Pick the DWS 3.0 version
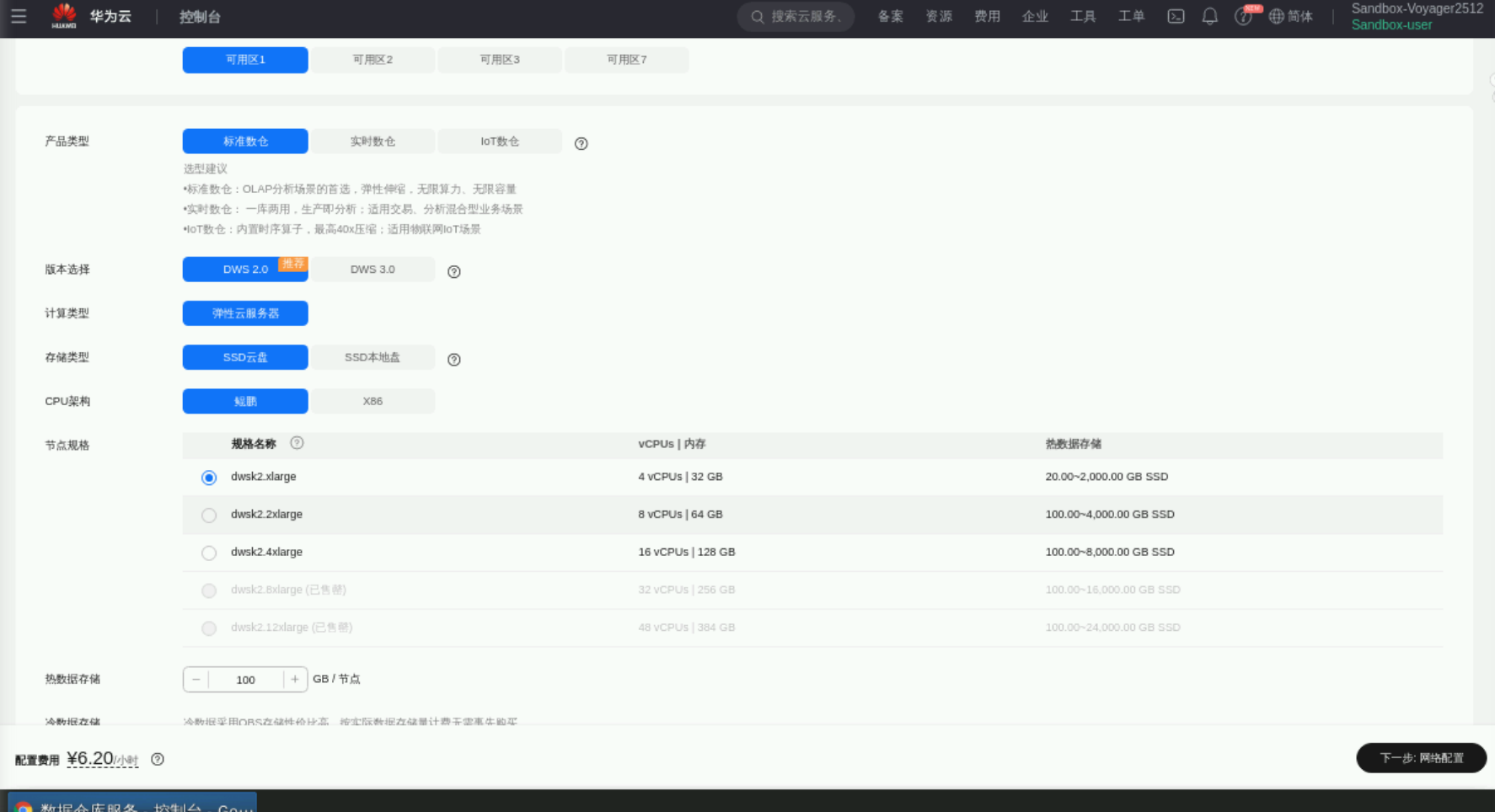 tap(372, 270)
